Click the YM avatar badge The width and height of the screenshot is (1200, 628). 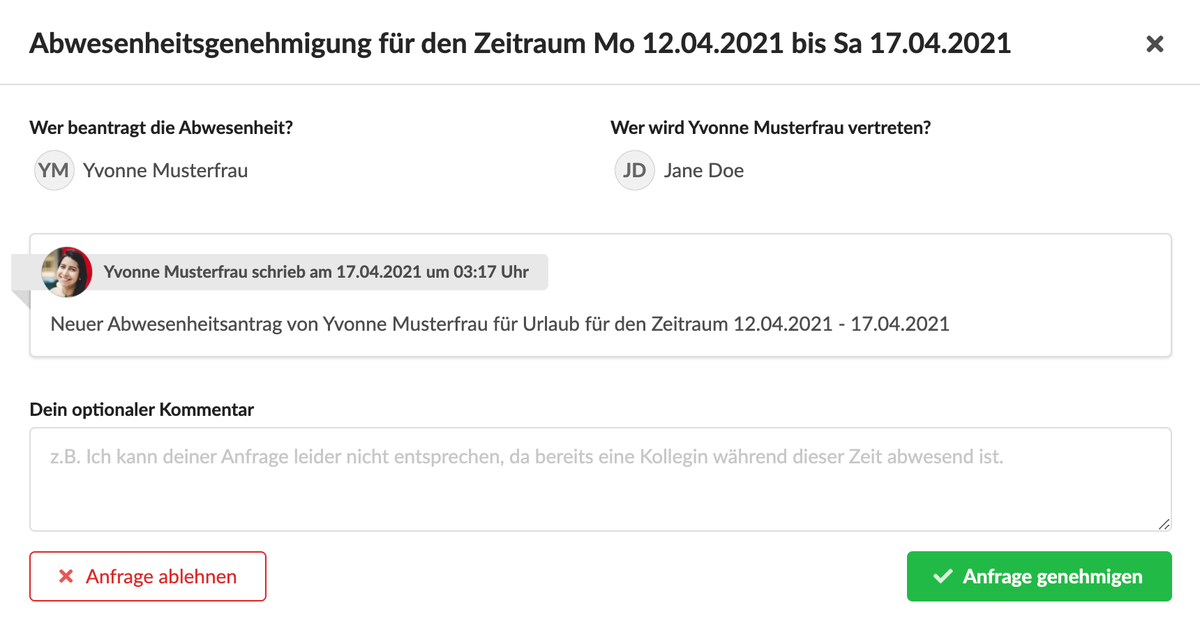pyautogui.click(x=53, y=170)
